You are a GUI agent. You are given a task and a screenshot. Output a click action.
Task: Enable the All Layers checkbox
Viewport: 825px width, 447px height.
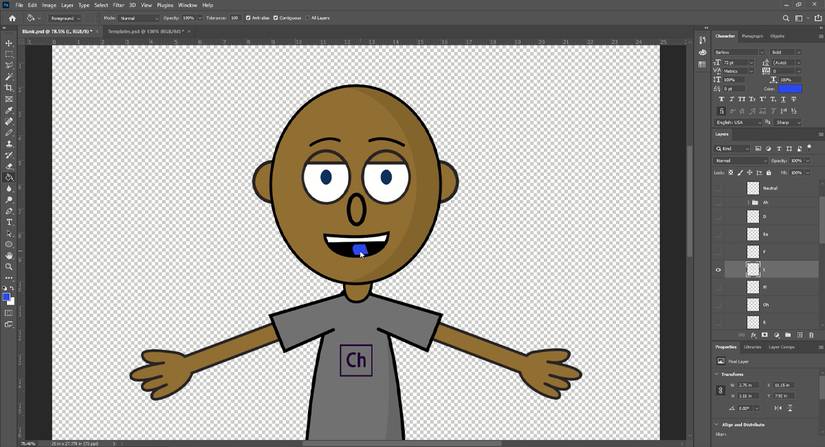tap(308, 18)
